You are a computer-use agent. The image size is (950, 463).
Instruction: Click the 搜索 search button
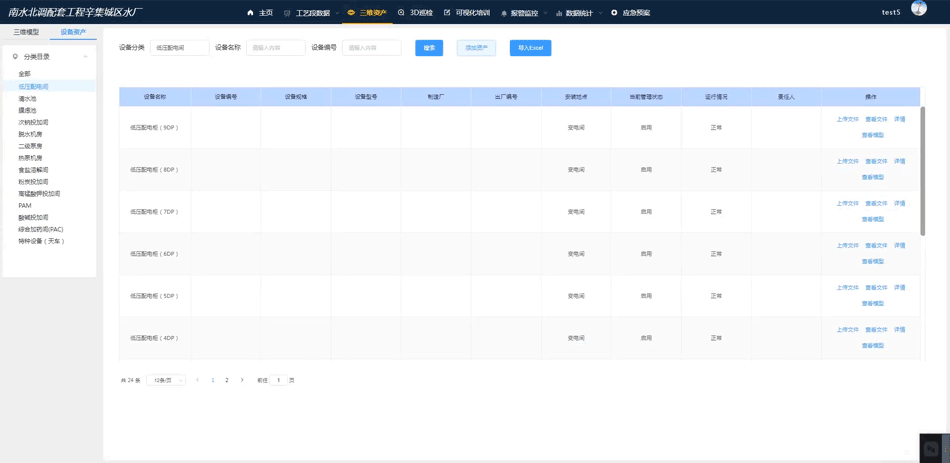429,48
